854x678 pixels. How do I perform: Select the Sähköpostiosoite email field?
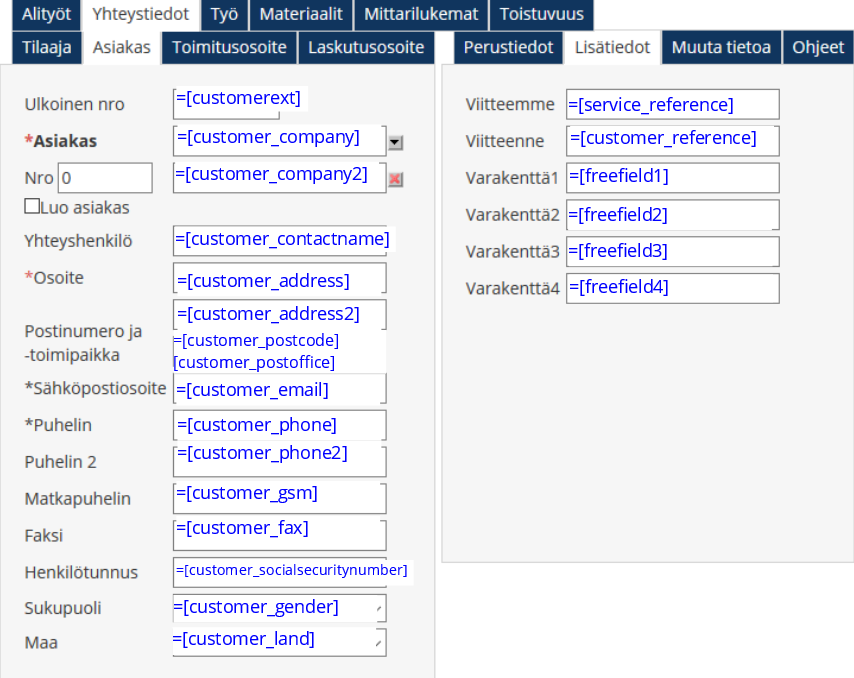click(x=279, y=389)
